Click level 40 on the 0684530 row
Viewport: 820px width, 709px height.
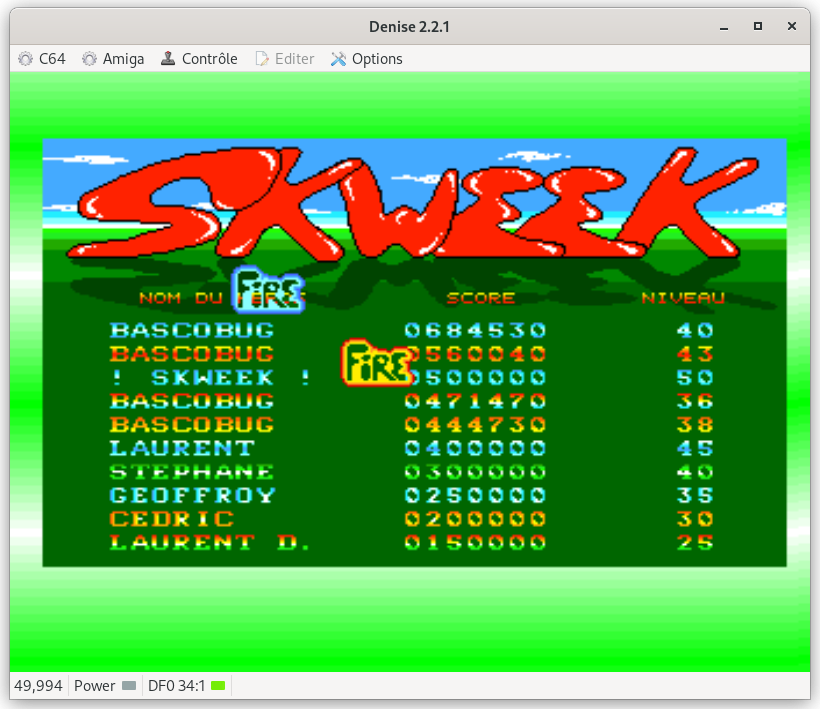tap(695, 330)
